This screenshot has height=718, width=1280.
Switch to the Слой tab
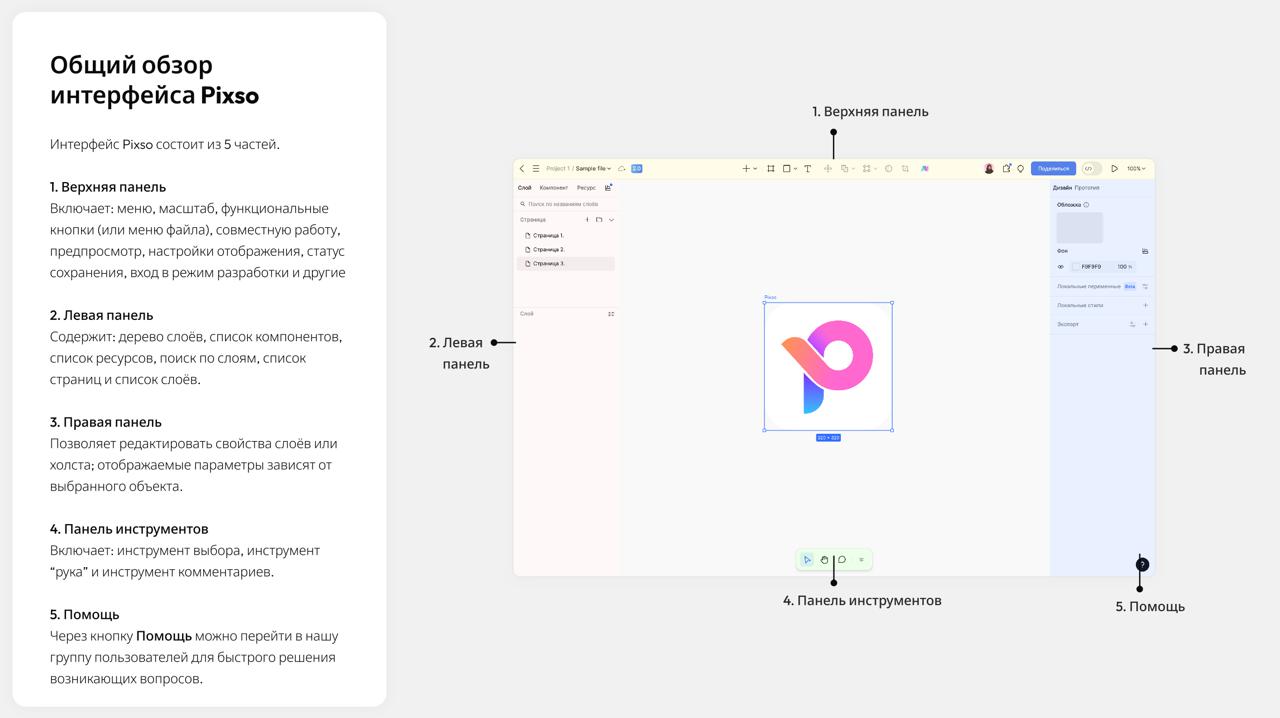[x=524, y=187]
